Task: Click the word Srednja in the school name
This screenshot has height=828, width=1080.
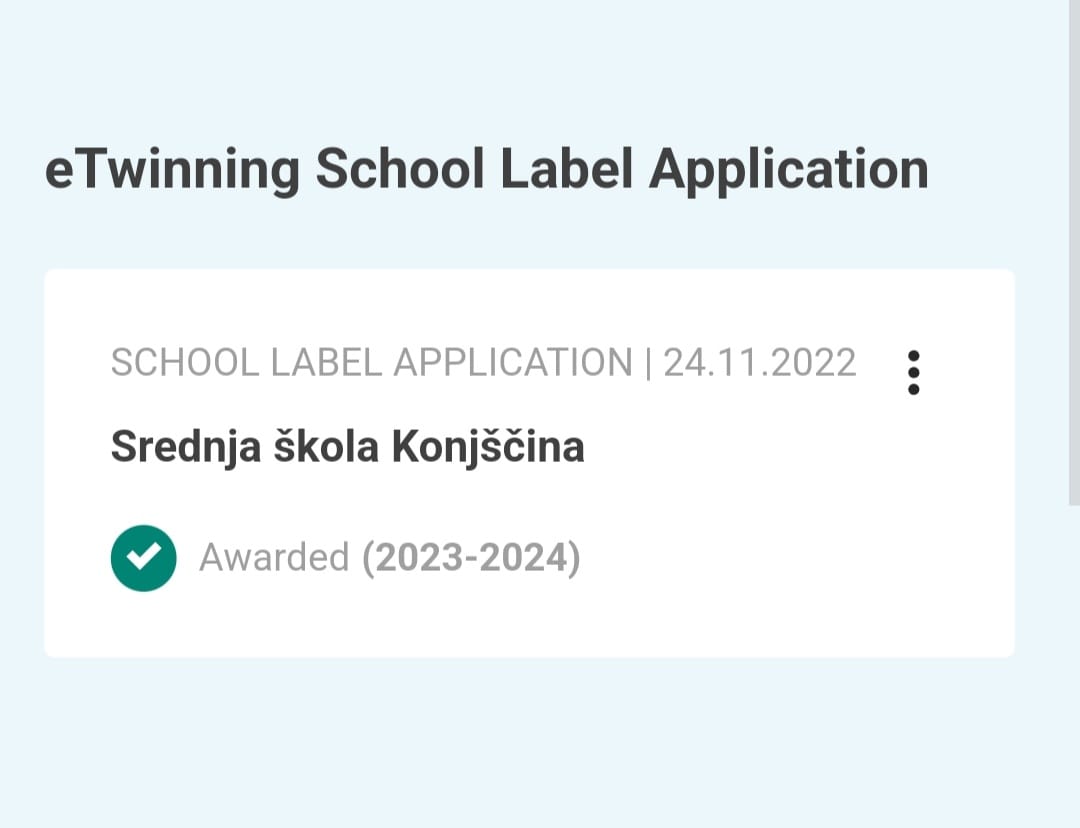Action: (x=186, y=448)
